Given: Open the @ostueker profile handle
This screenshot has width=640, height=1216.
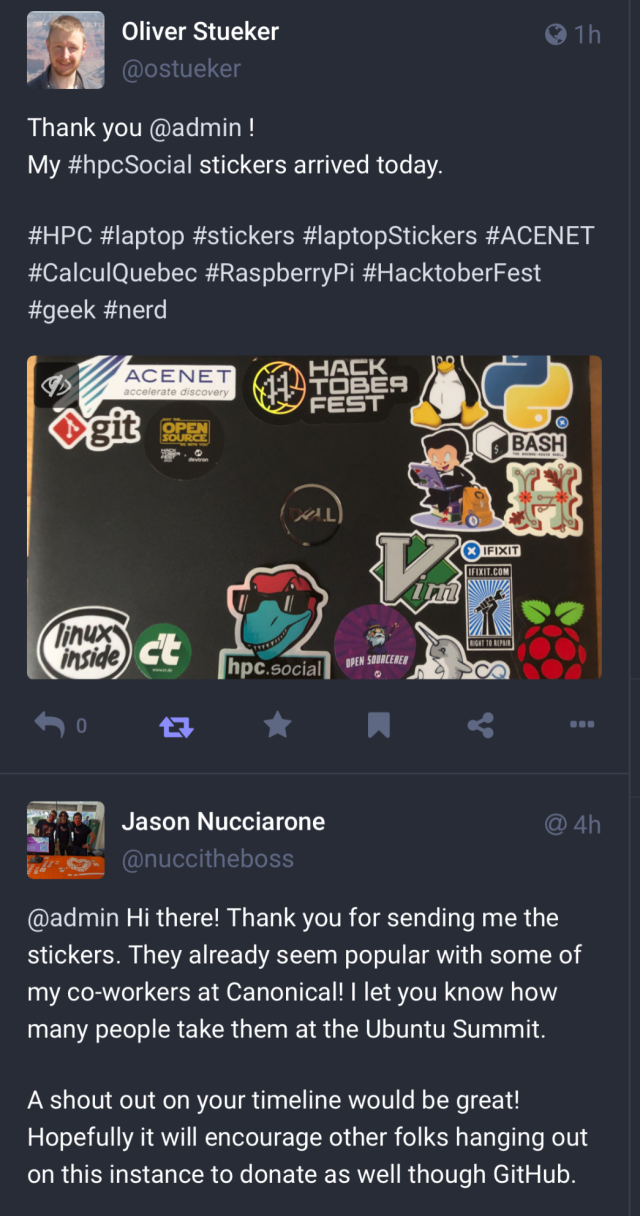Looking at the screenshot, I should click(x=181, y=69).
